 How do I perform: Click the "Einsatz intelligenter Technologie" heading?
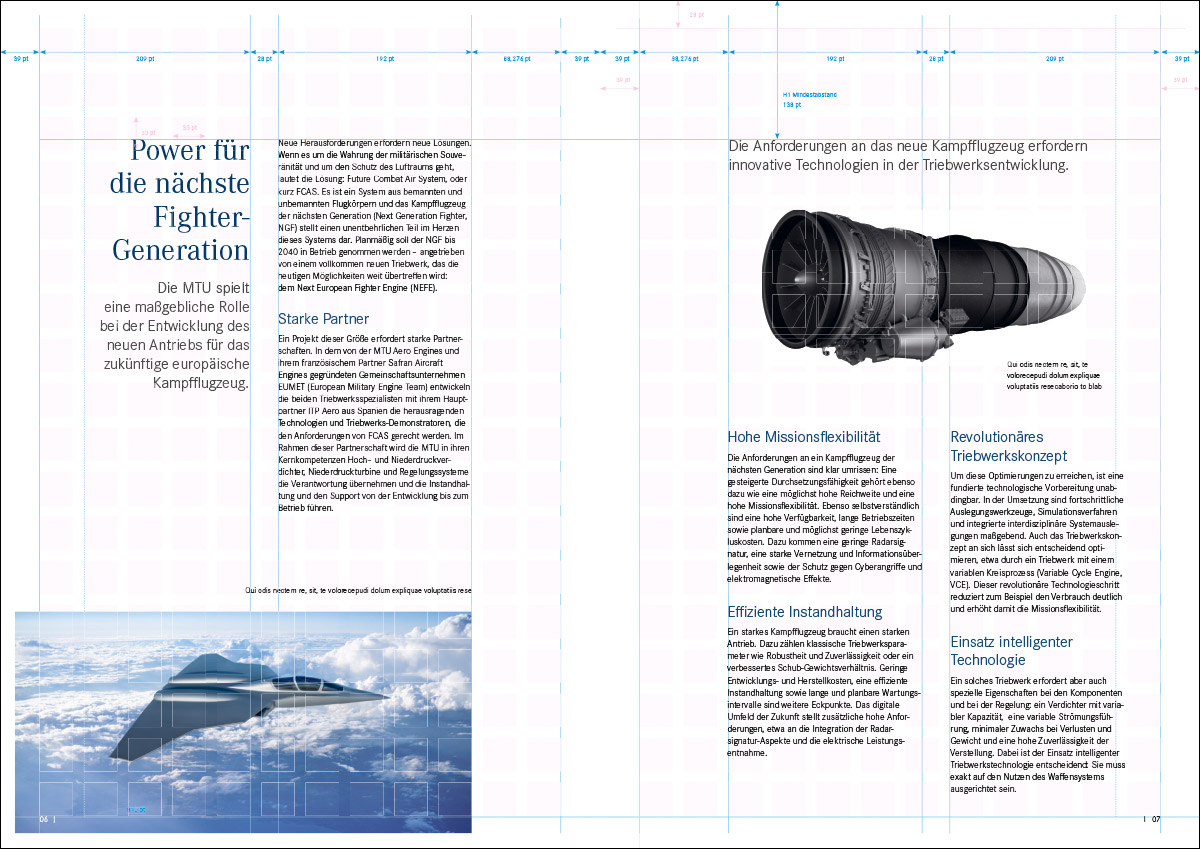tap(1011, 651)
